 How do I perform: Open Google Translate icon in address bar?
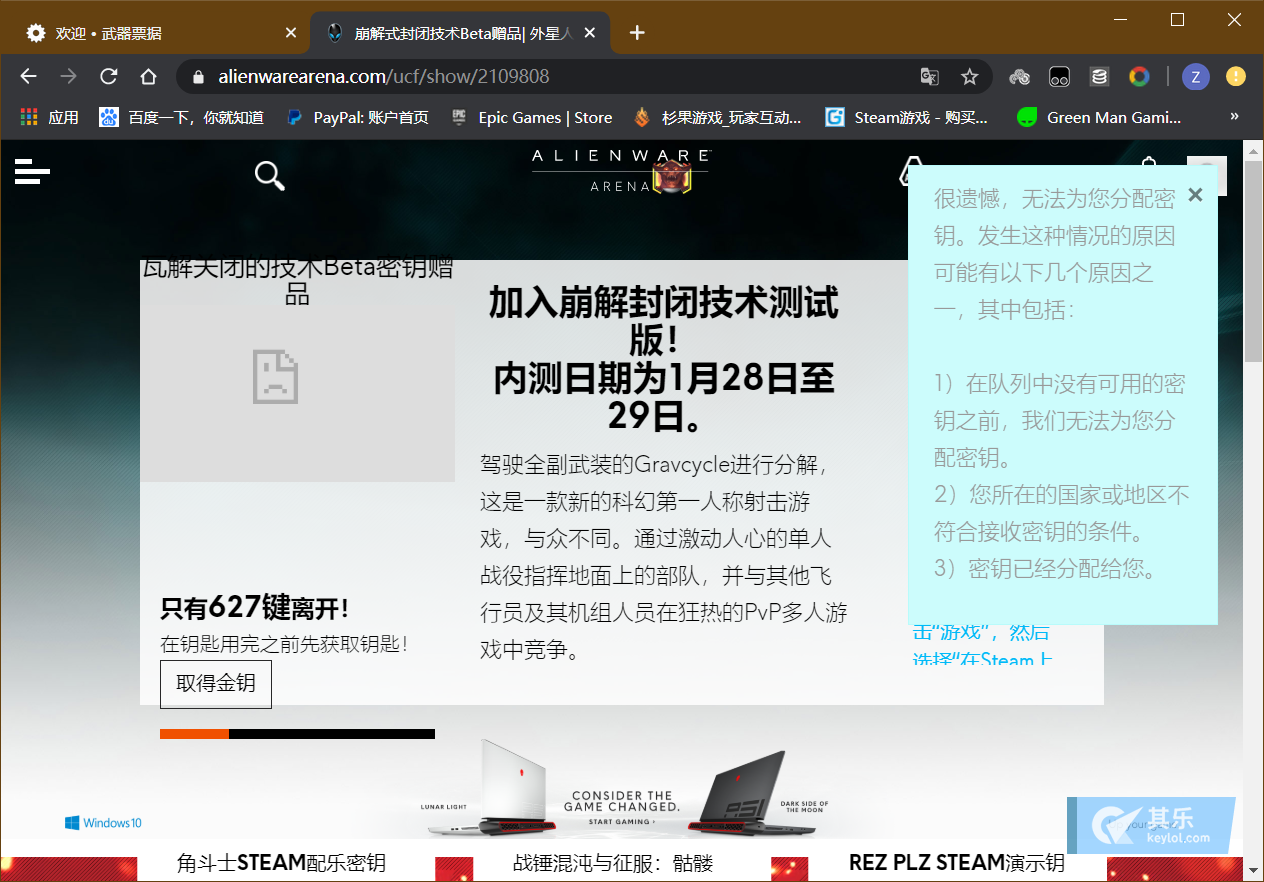(929, 76)
